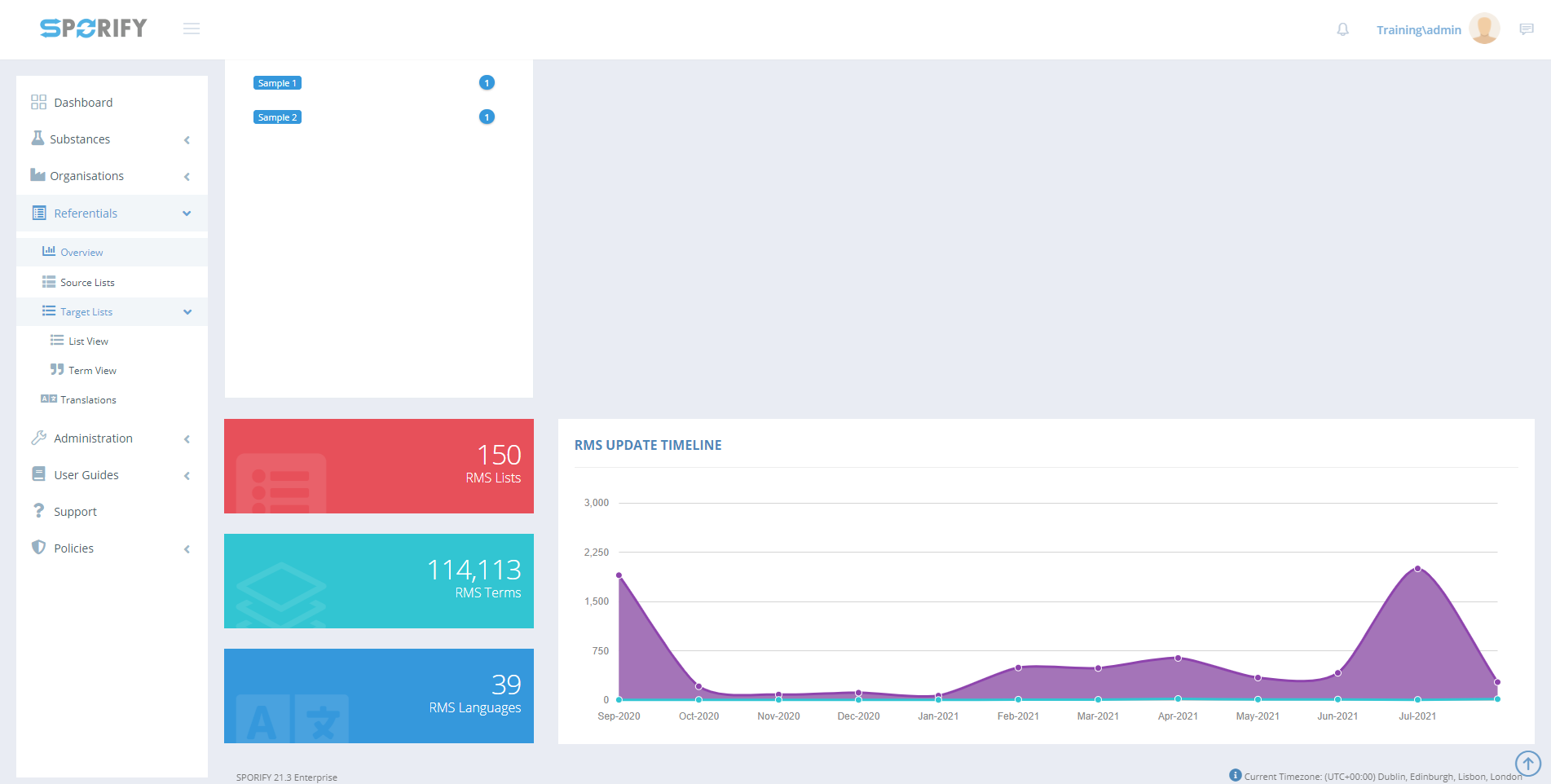The image size is (1551, 784).
Task: Toggle the hamburger sidebar menu
Action: 192,29
